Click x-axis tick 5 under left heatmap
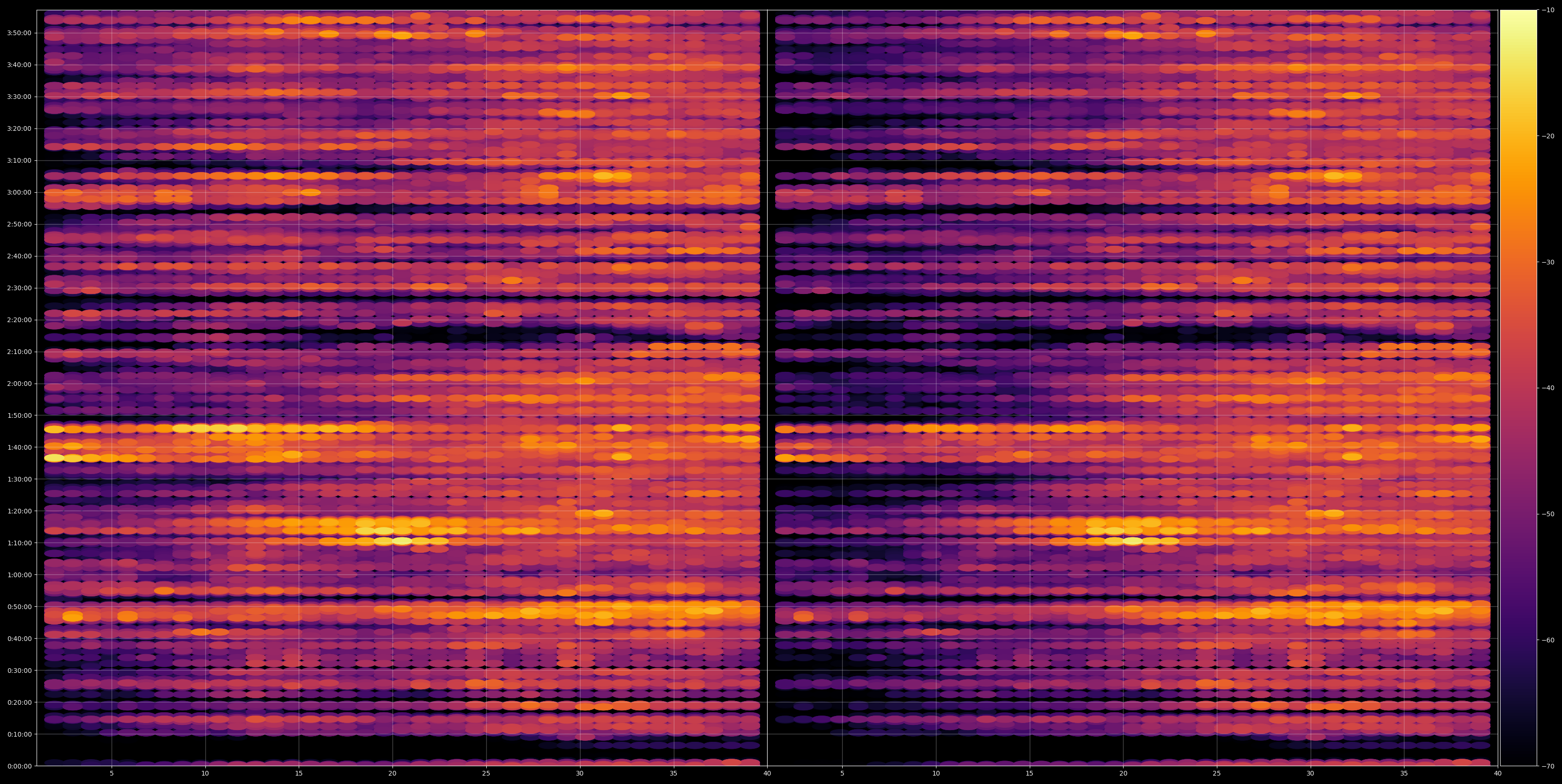This screenshot has width=1562, height=784. 112,774
